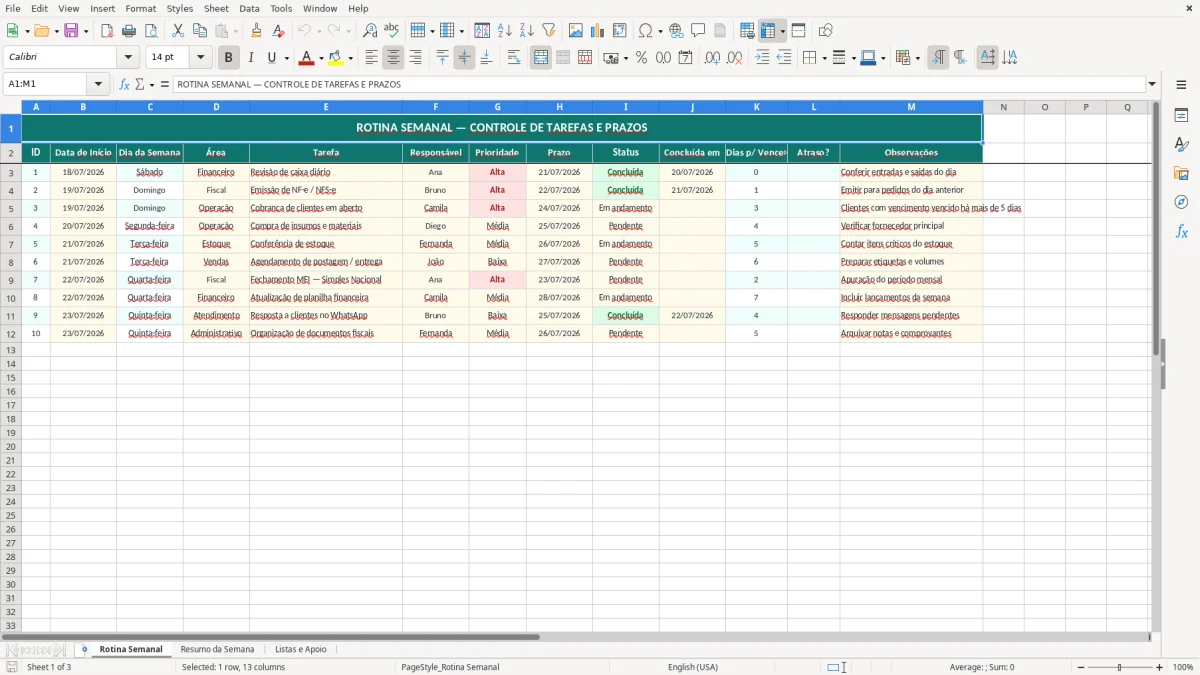The width and height of the screenshot is (1200, 675).
Task: Insert a chart
Action: pyautogui.click(x=598, y=31)
